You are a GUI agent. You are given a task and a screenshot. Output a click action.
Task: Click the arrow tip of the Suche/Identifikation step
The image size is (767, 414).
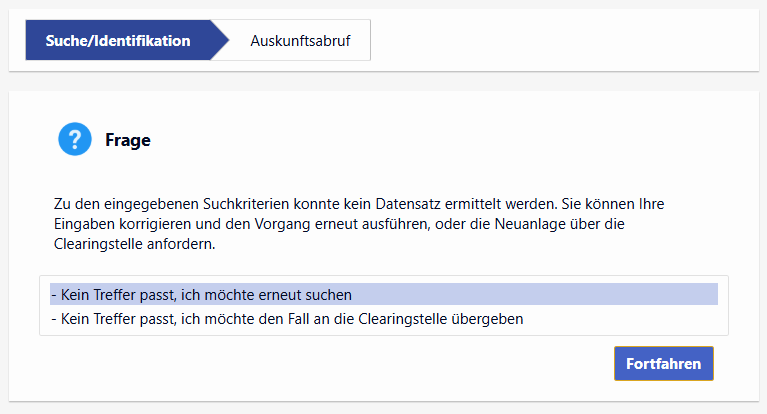[222, 41]
